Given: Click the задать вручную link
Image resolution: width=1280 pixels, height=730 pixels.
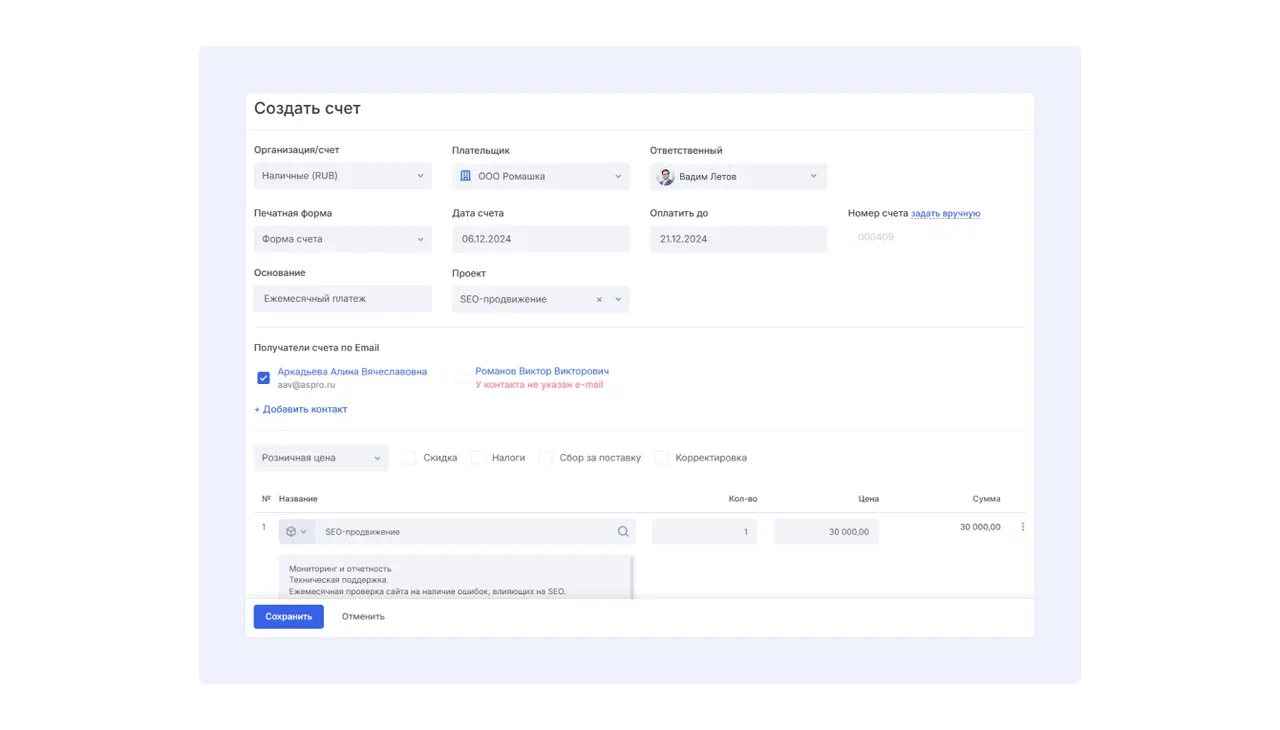Looking at the screenshot, I should click(945, 213).
